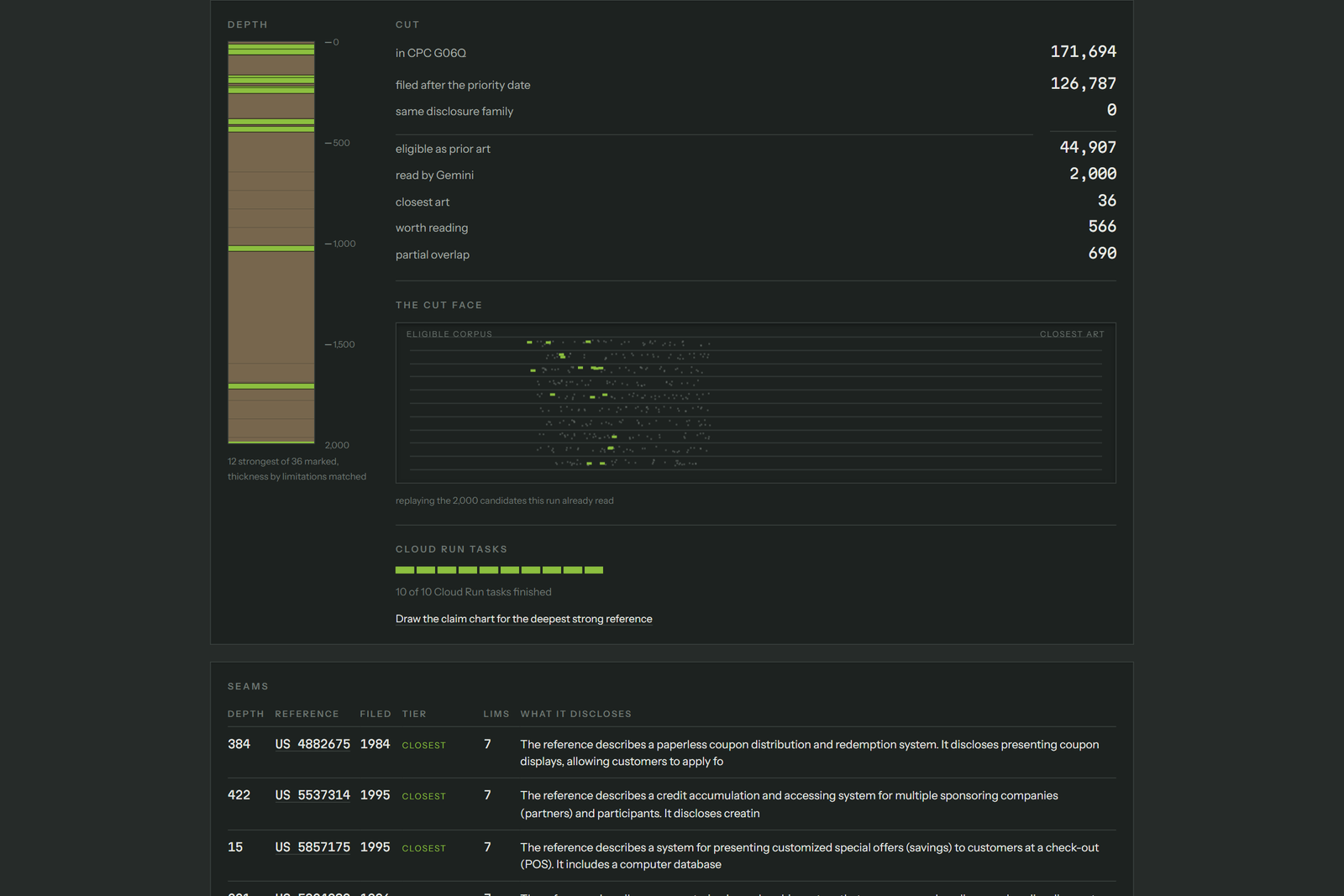This screenshot has height=896, width=1344.
Task: Click the 500 tick label on depth axis
Action: point(341,143)
